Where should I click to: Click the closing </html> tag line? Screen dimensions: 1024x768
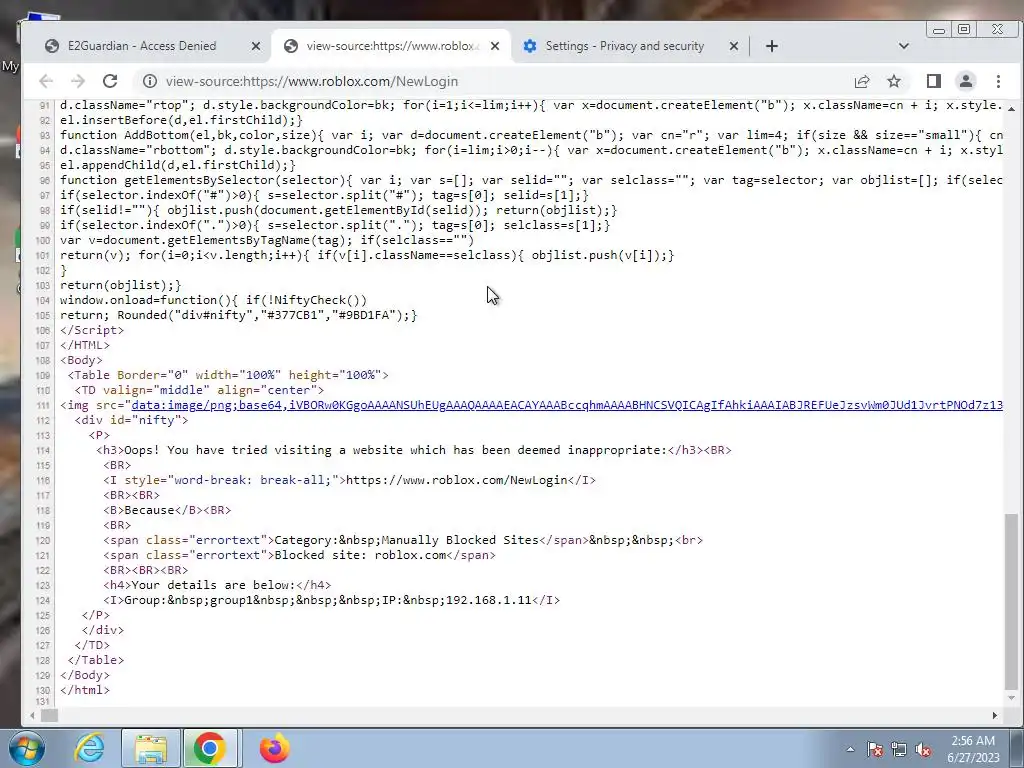click(x=85, y=690)
